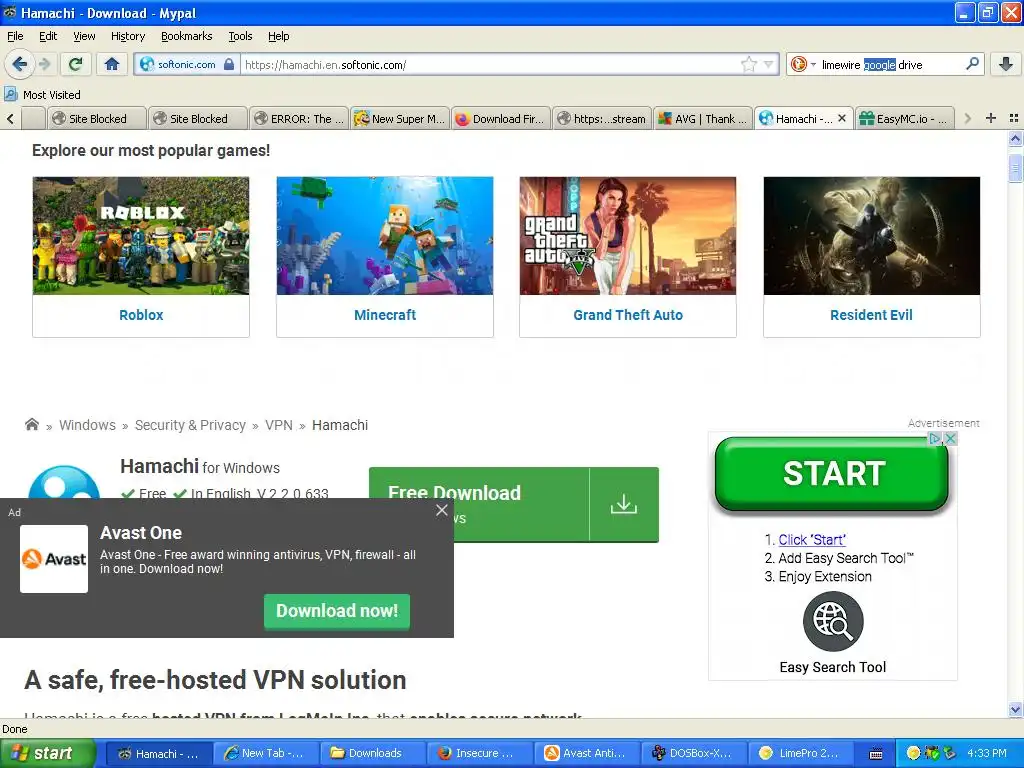The image size is (1024, 768).
Task: Click the Resident Evil title link
Action: (871, 315)
